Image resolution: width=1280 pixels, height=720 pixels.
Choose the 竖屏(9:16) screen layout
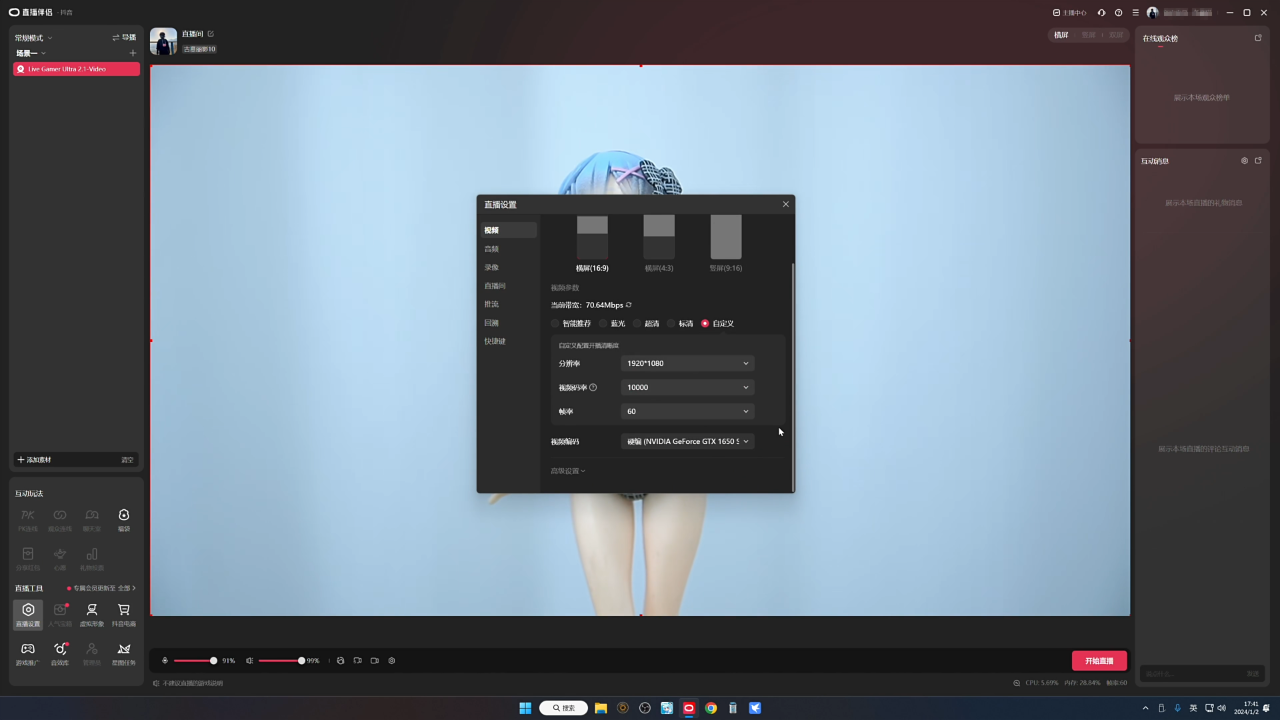click(x=726, y=243)
